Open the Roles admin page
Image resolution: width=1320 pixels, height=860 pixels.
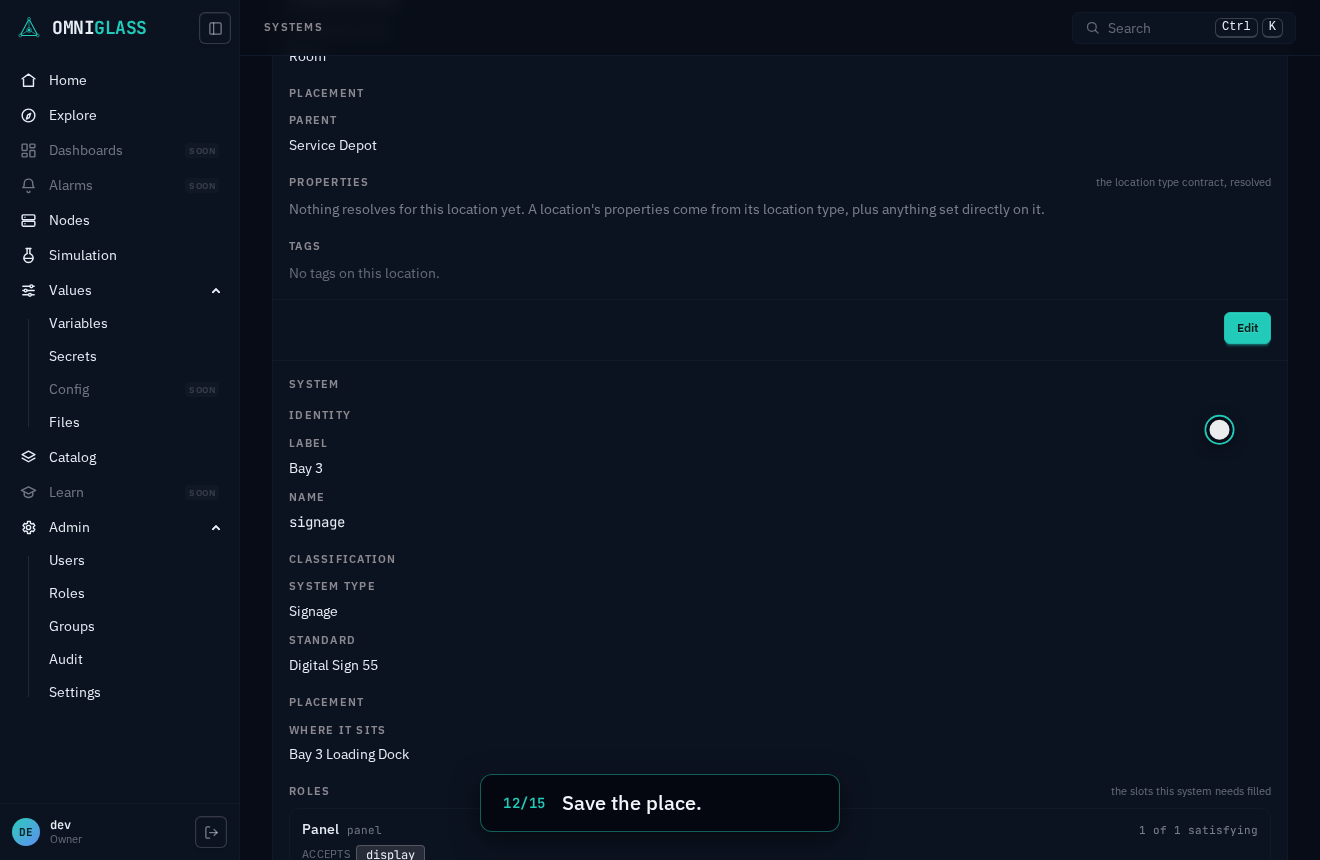67,593
